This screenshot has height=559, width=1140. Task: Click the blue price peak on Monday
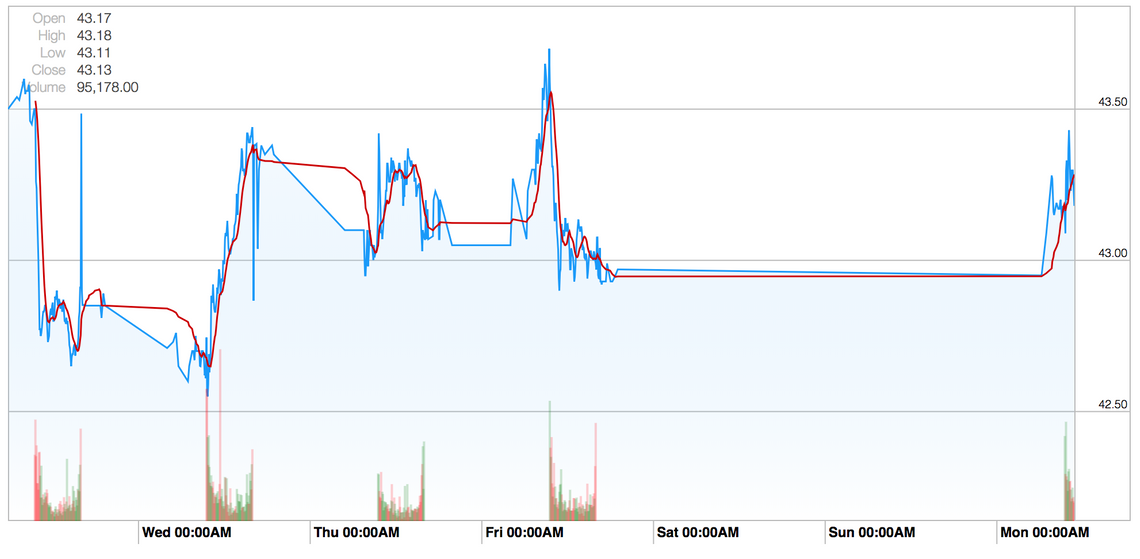click(x=1068, y=131)
